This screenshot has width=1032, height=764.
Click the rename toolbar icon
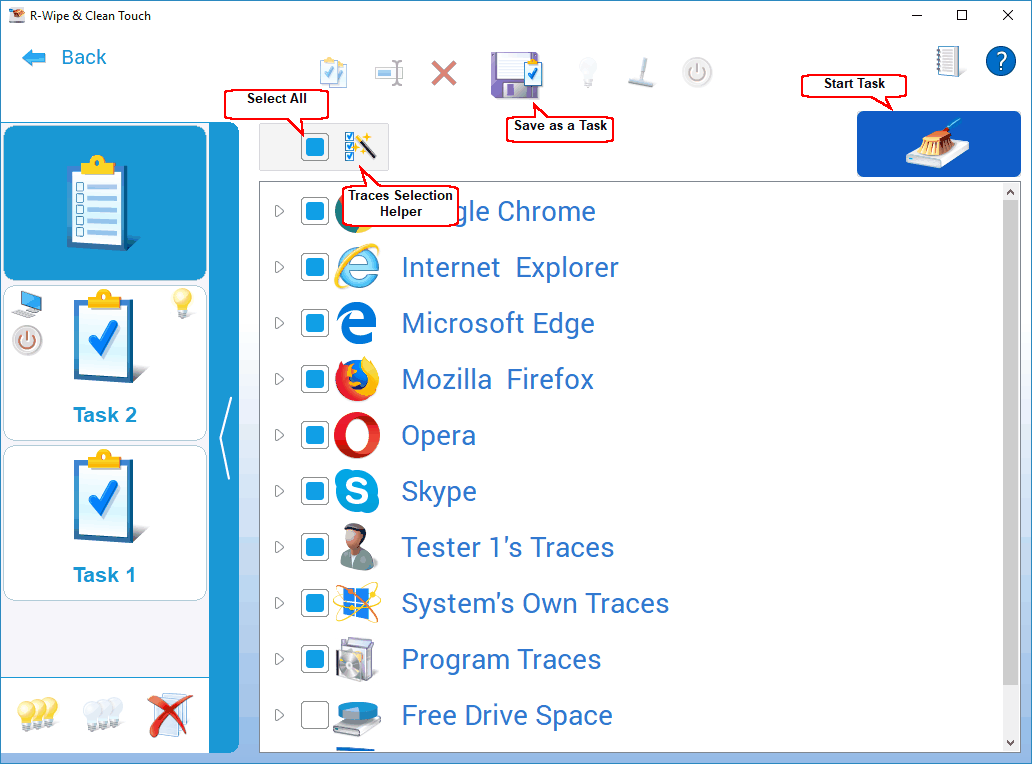click(389, 72)
